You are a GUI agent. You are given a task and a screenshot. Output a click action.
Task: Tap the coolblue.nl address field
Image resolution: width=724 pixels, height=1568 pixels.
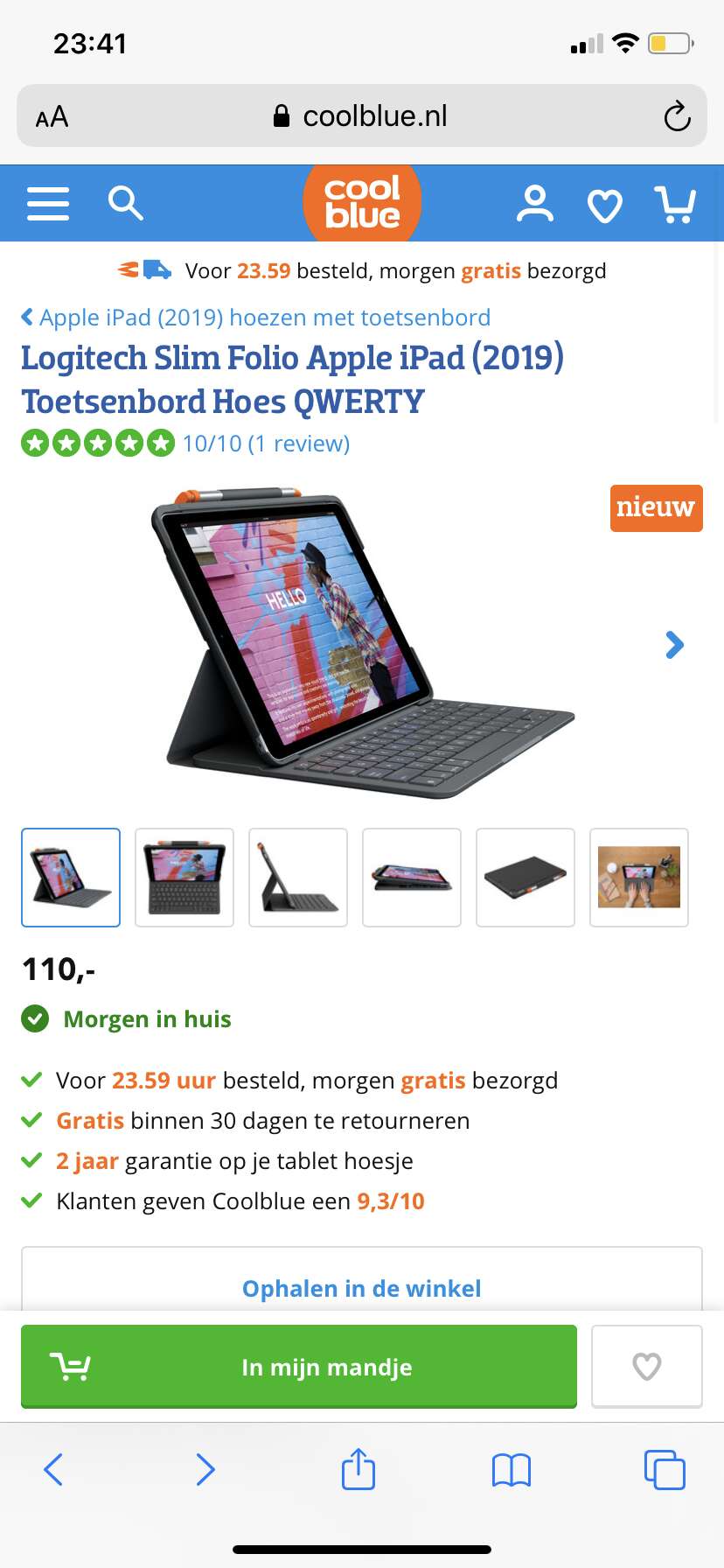click(x=362, y=115)
